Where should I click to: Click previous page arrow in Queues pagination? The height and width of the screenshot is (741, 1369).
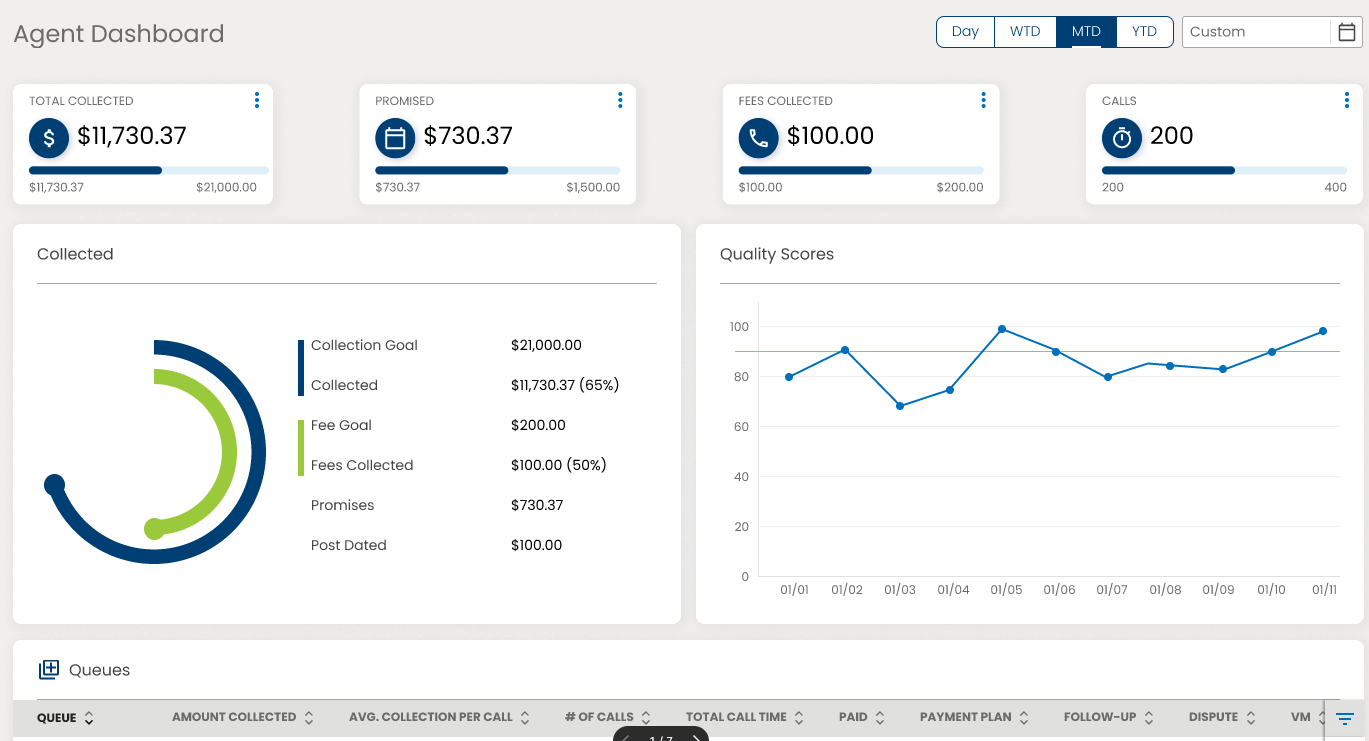tap(625, 737)
